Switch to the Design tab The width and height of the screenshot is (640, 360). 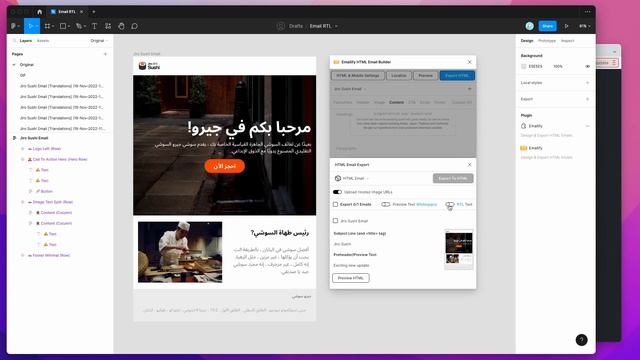coord(527,41)
